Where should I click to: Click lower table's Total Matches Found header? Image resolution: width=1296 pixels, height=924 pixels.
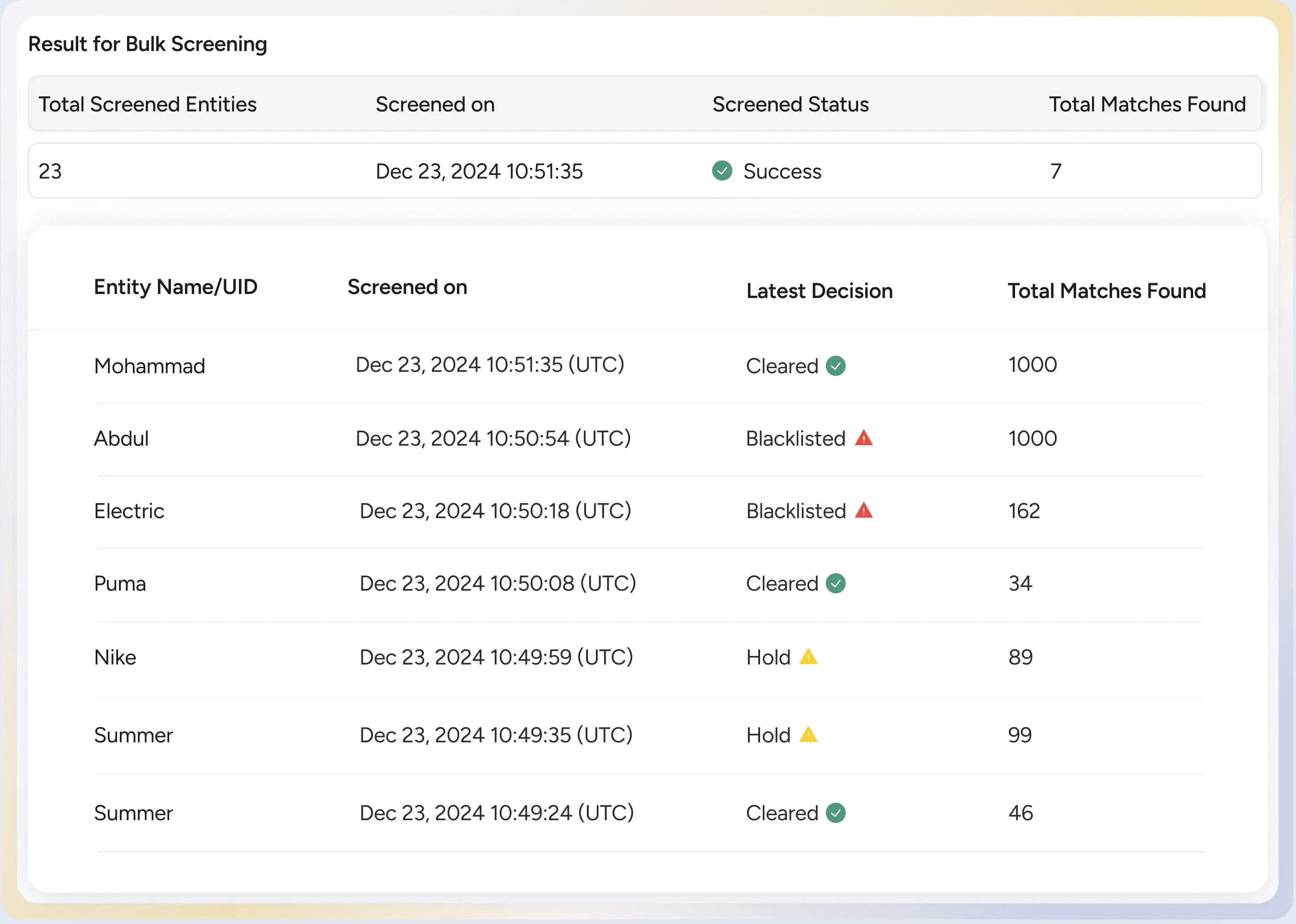tap(1106, 291)
